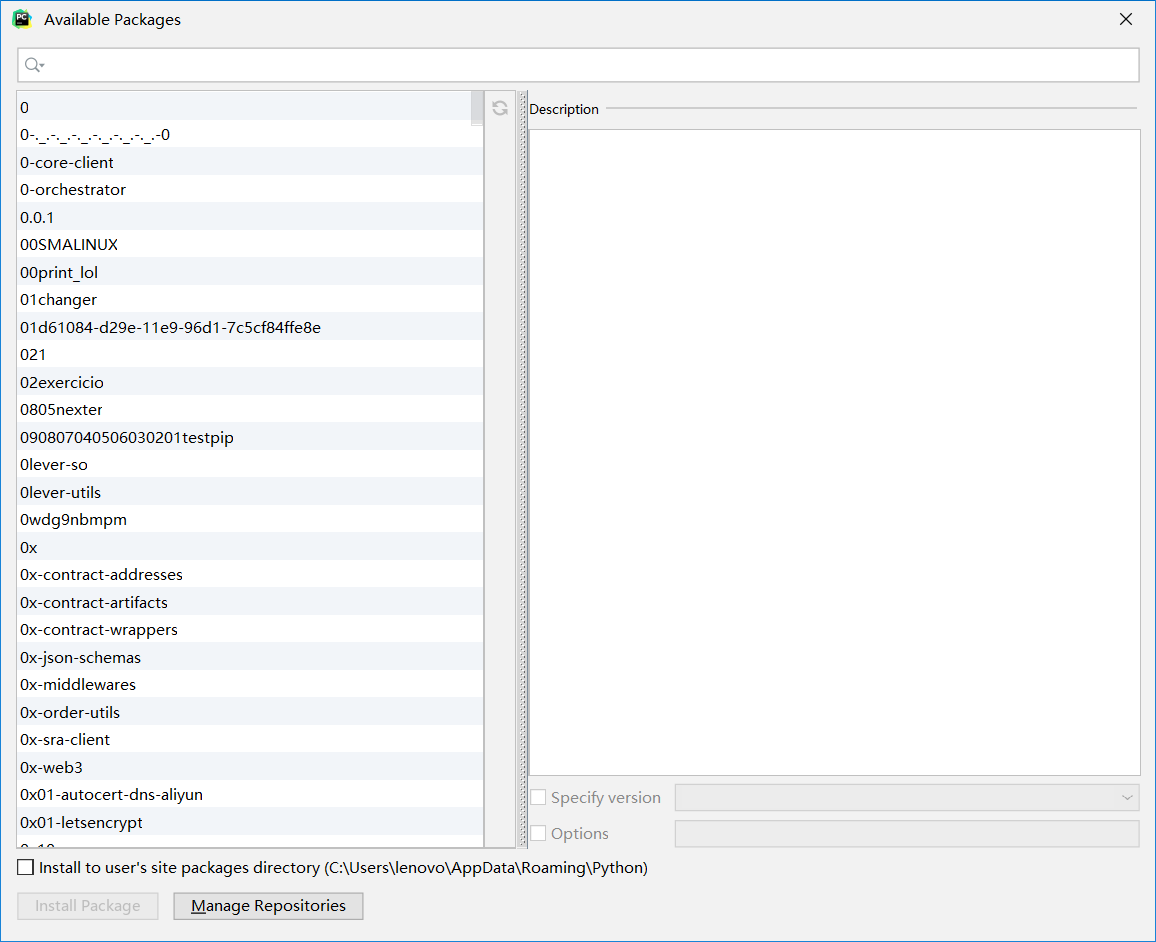
Task: Enable the Specify version checkbox
Action: coord(538,797)
